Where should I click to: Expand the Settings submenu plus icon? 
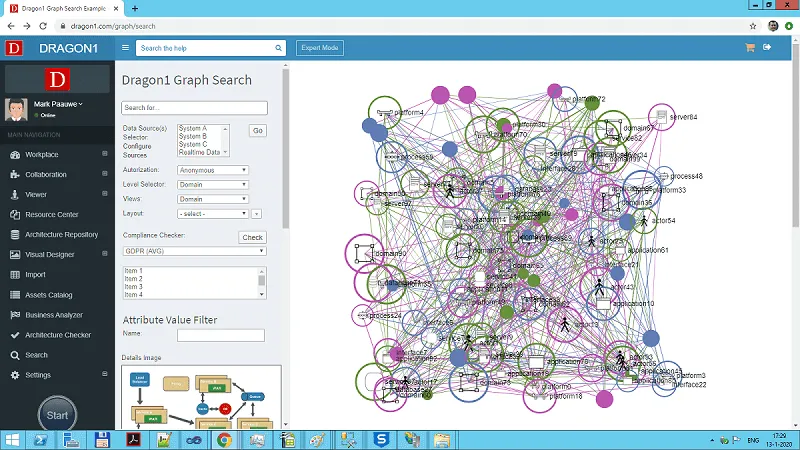point(105,374)
